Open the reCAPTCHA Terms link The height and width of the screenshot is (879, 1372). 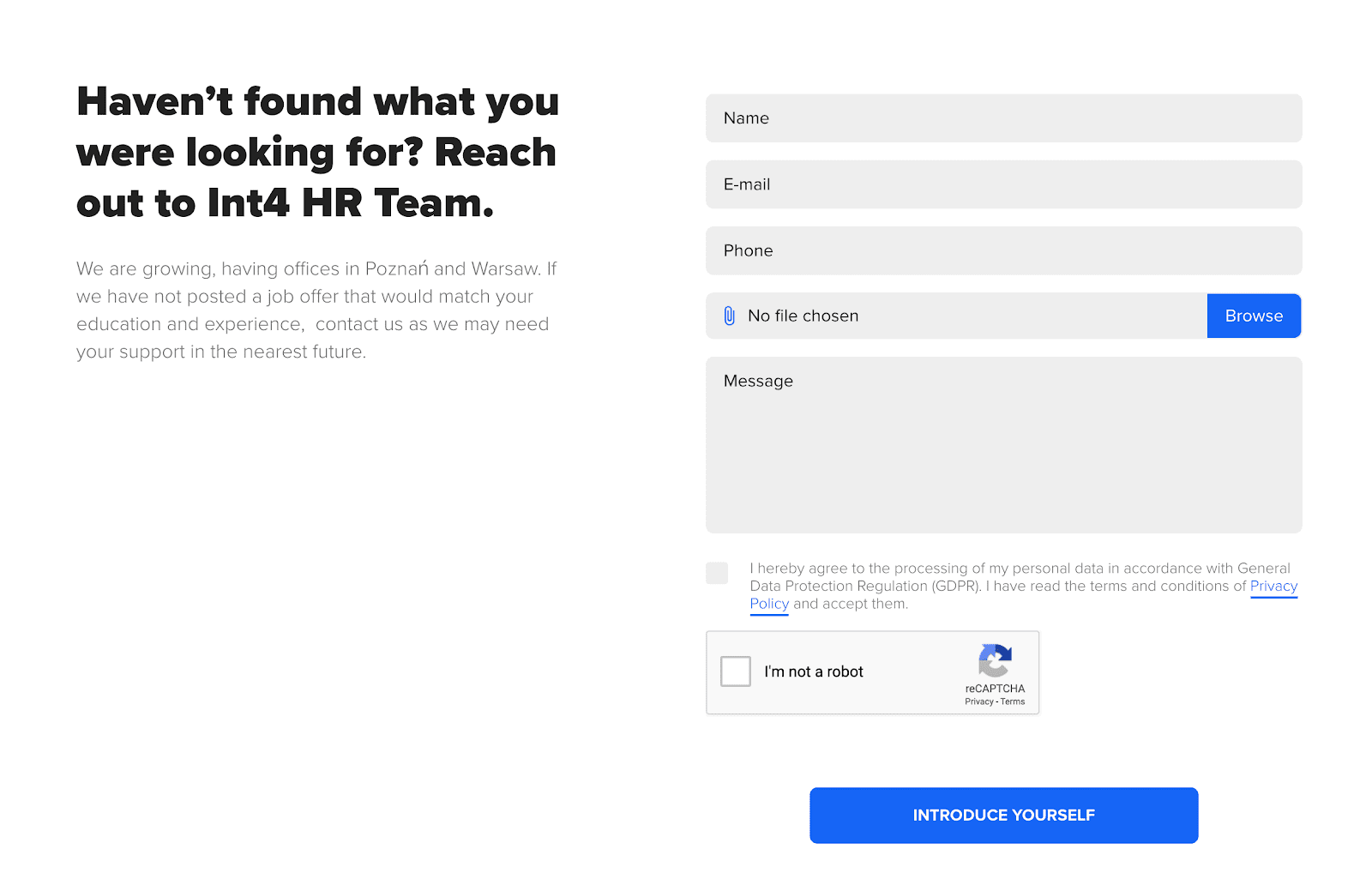(x=1013, y=701)
